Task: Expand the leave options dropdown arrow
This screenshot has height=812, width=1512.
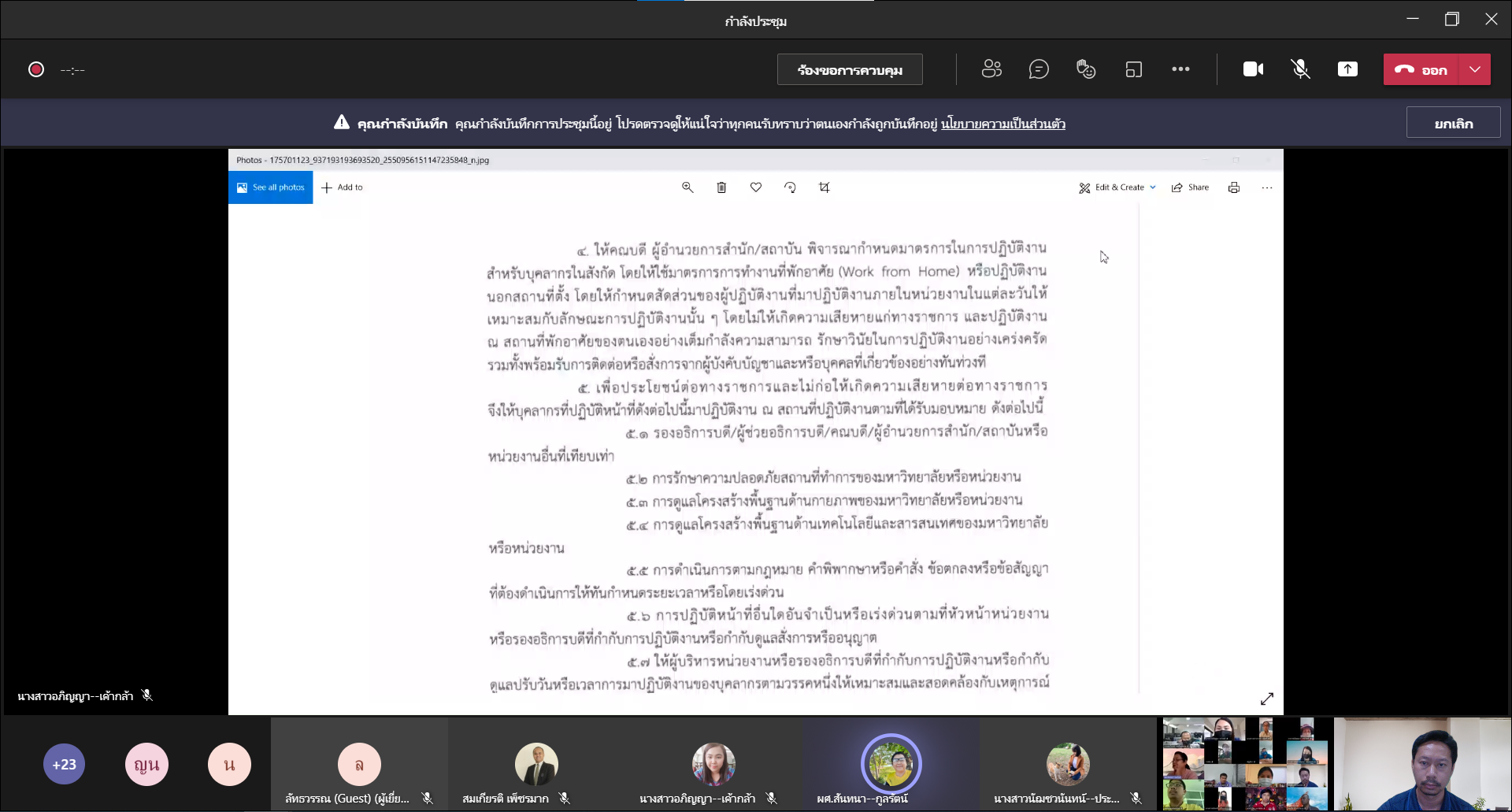Action: pyautogui.click(x=1475, y=69)
